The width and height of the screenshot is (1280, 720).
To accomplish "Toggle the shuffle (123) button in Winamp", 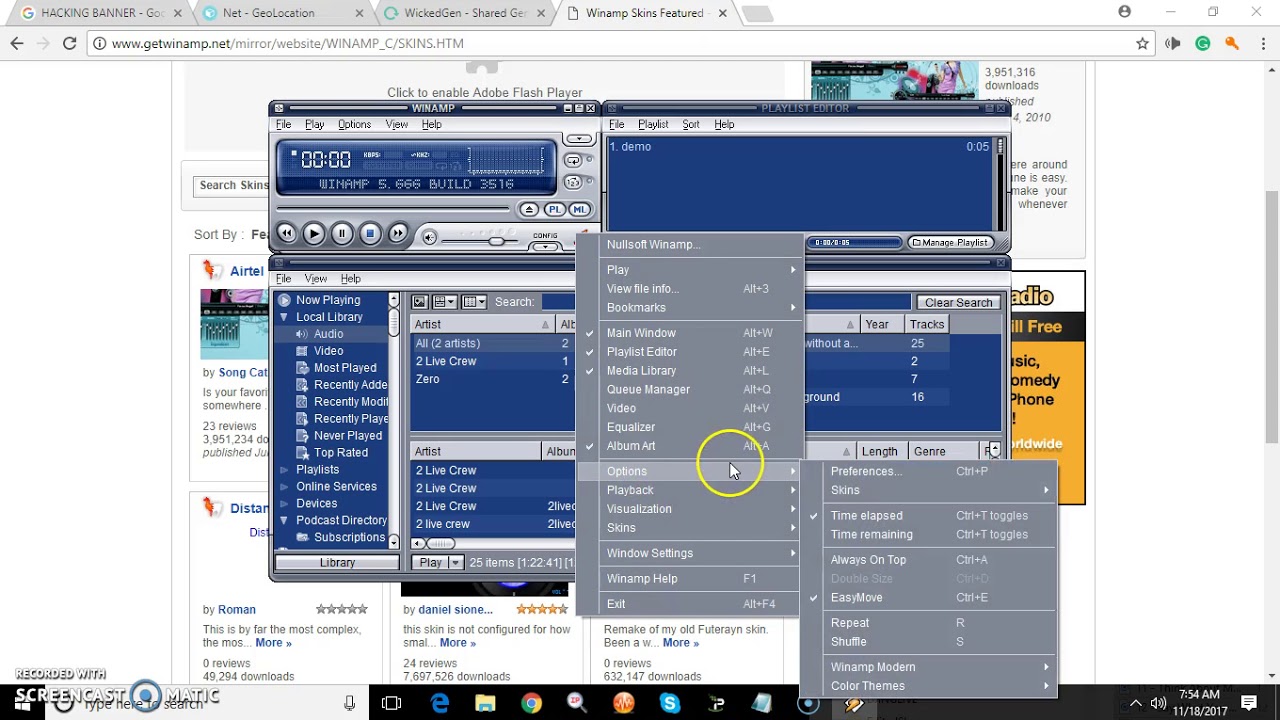I will pos(573,183).
